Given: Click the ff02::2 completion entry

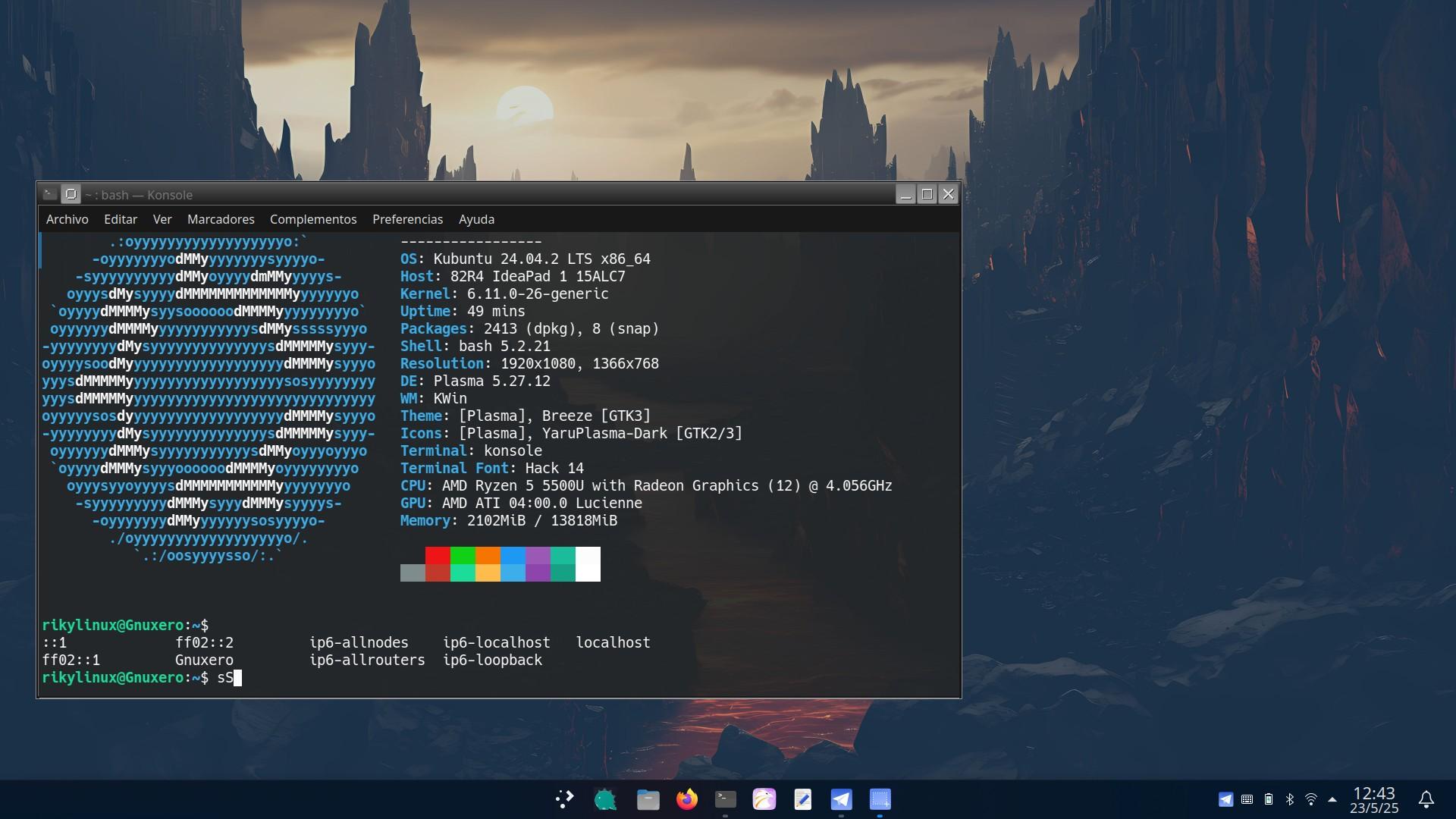Looking at the screenshot, I should pos(204,643).
